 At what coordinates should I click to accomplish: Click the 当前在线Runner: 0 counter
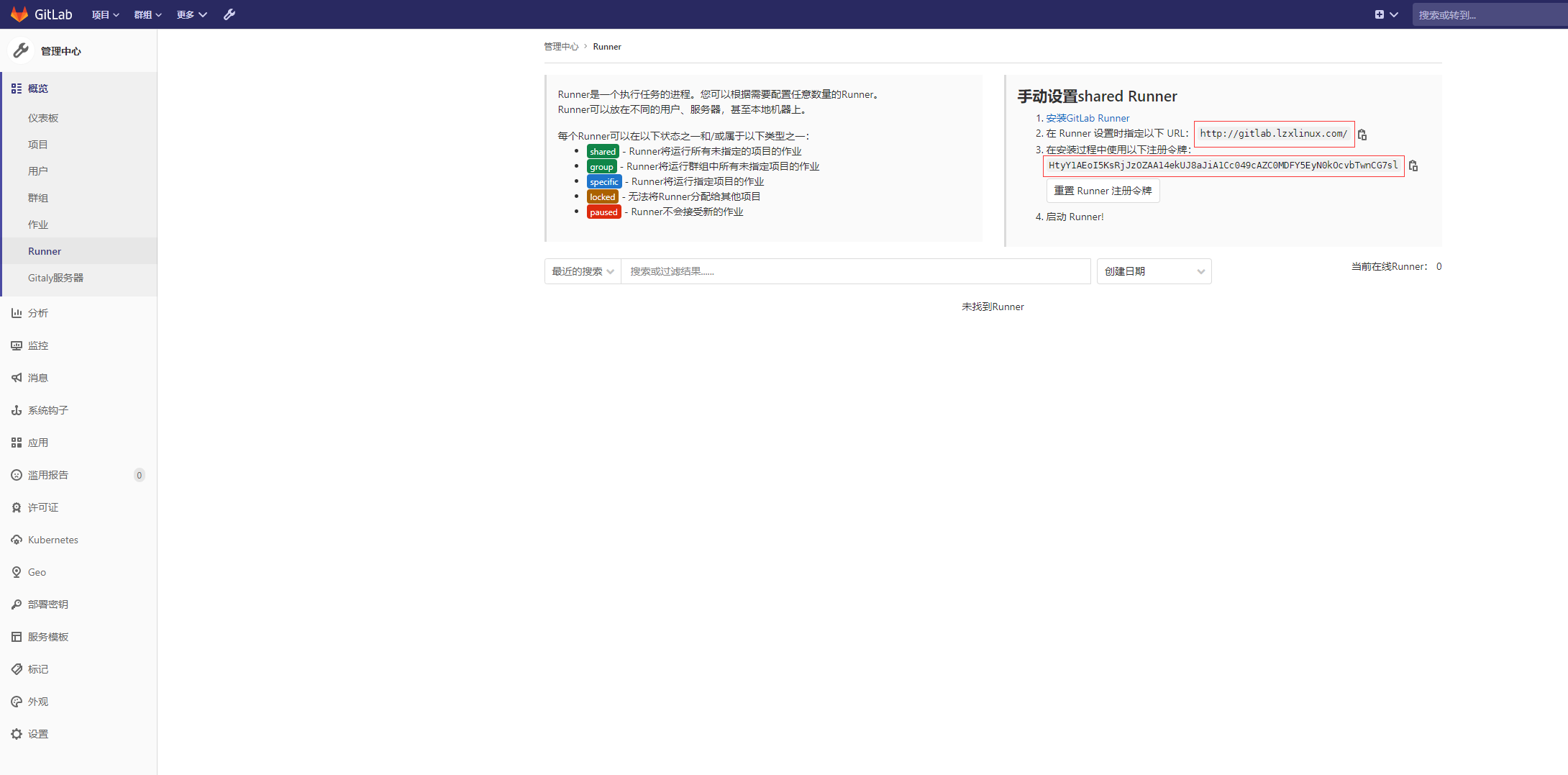tap(1396, 266)
